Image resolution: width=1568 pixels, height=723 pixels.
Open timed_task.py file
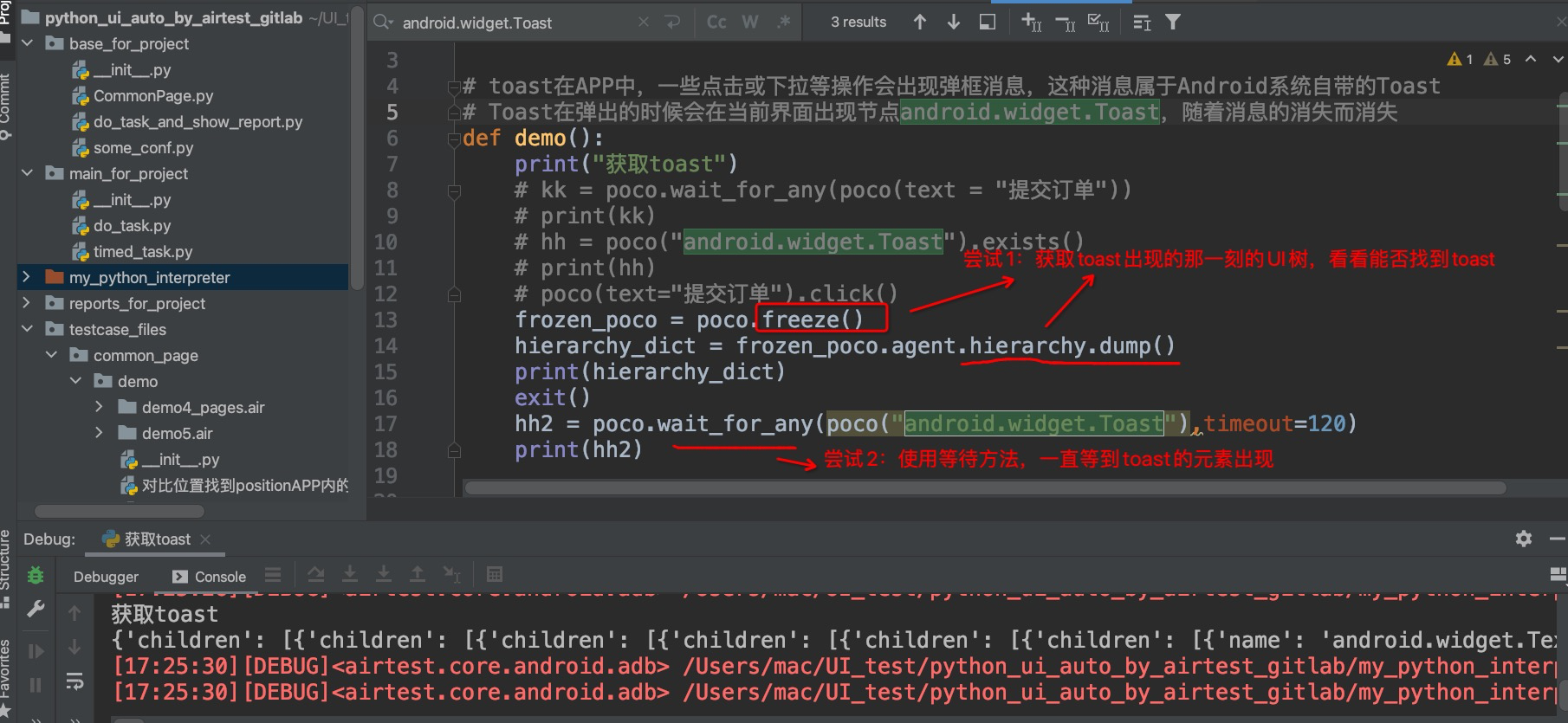pyautogui.click(x=143, y=252)
